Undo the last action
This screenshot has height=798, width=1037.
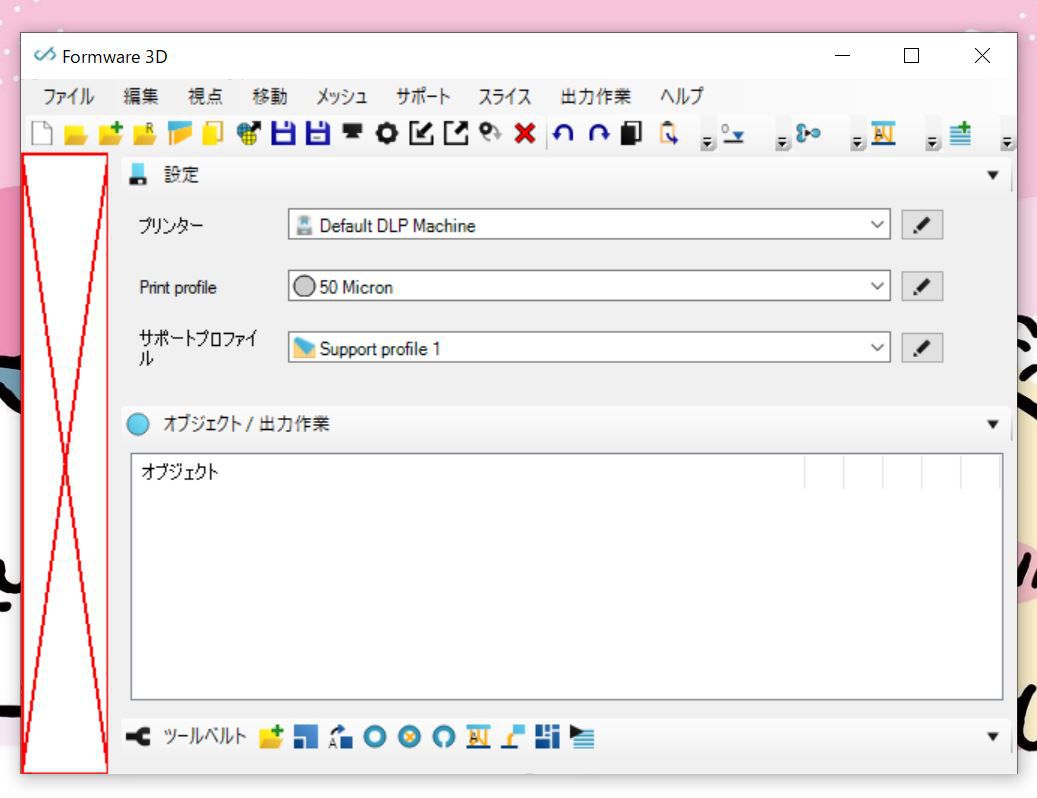[x=563, y=134]
